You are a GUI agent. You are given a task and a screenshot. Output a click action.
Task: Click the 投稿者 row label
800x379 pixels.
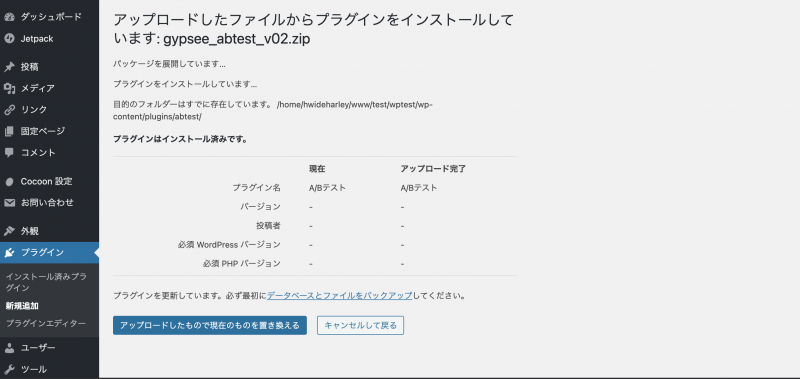point(268,225)
